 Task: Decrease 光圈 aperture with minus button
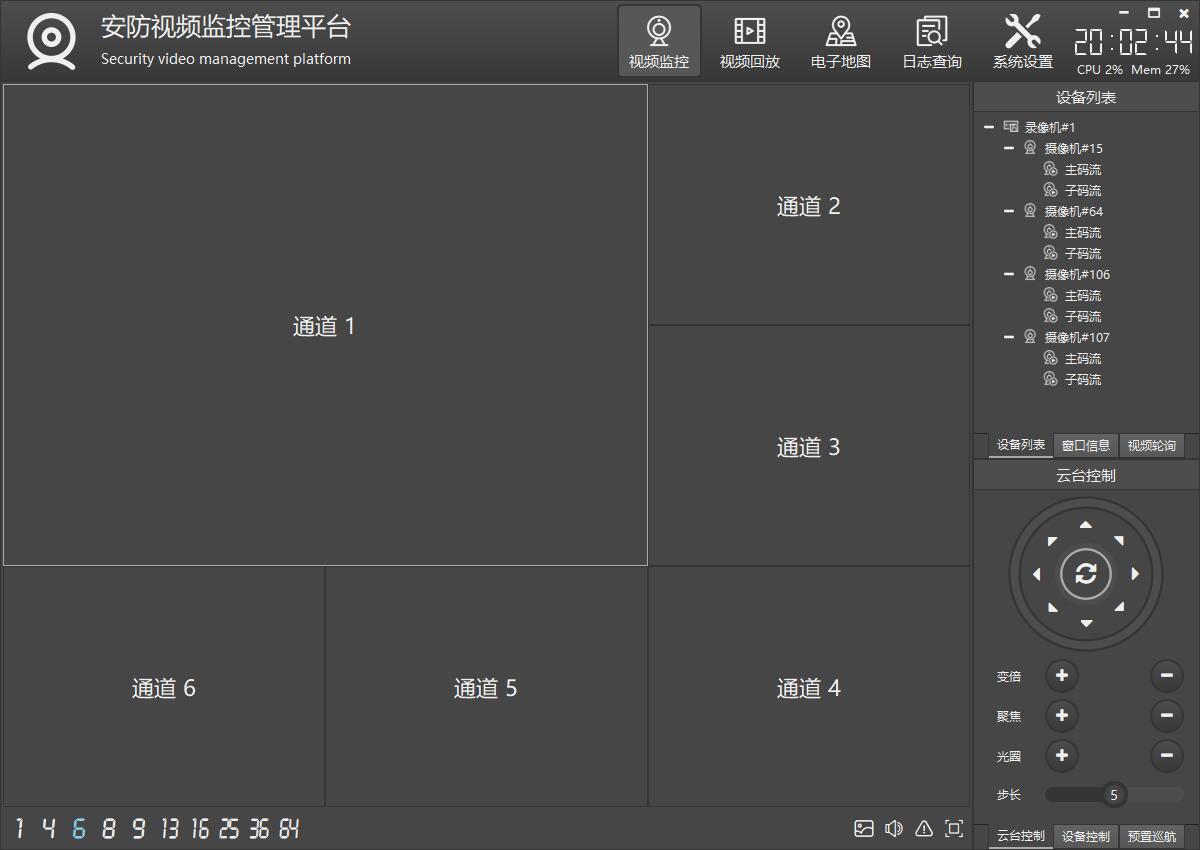click(1166, 755)
